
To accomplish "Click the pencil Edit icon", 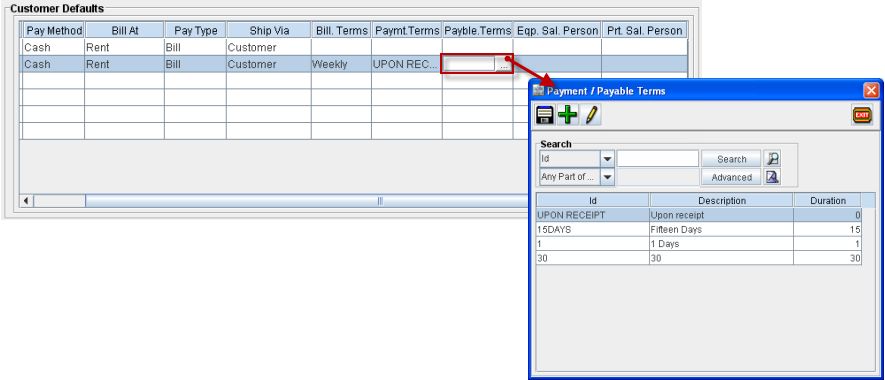I will pos(591,115).
